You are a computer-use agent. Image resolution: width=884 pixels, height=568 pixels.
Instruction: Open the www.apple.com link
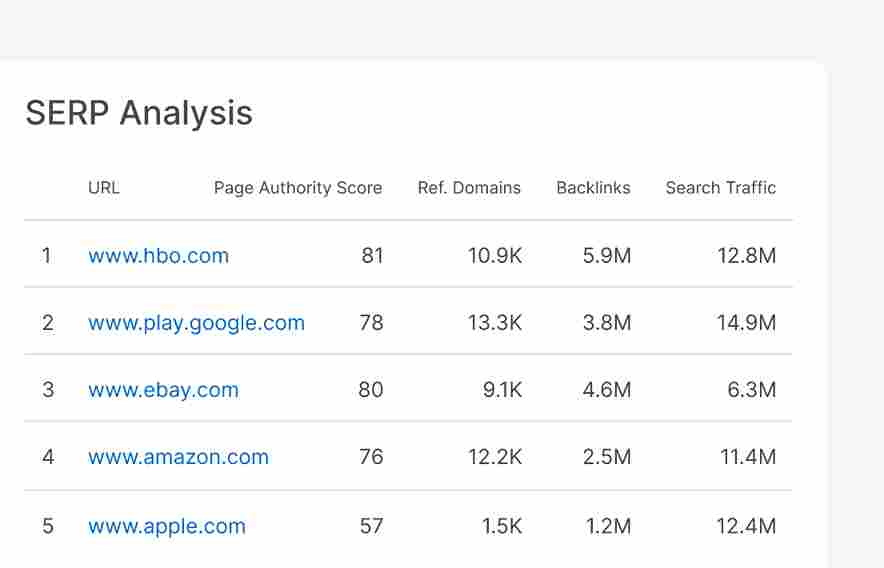click(167, 526)
